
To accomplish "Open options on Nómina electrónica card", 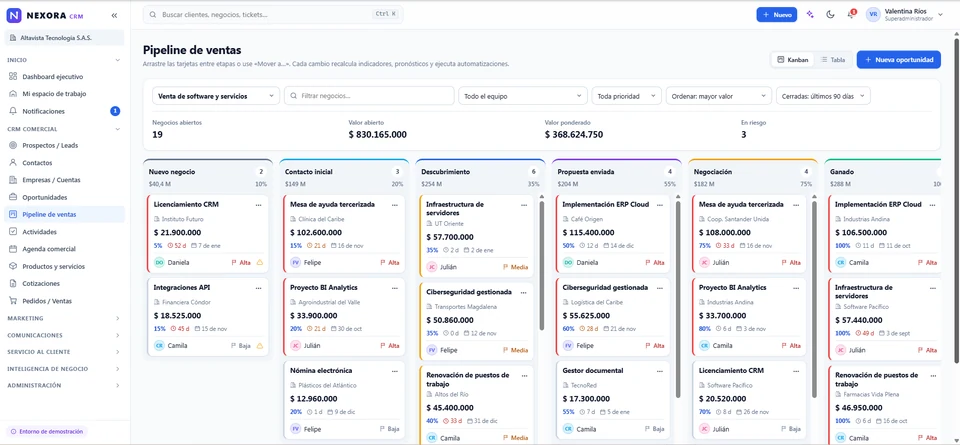I will (395, 370).
